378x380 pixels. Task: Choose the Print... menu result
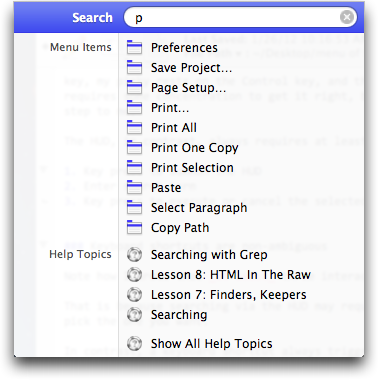pyautogui.click(x=170, y=108)
